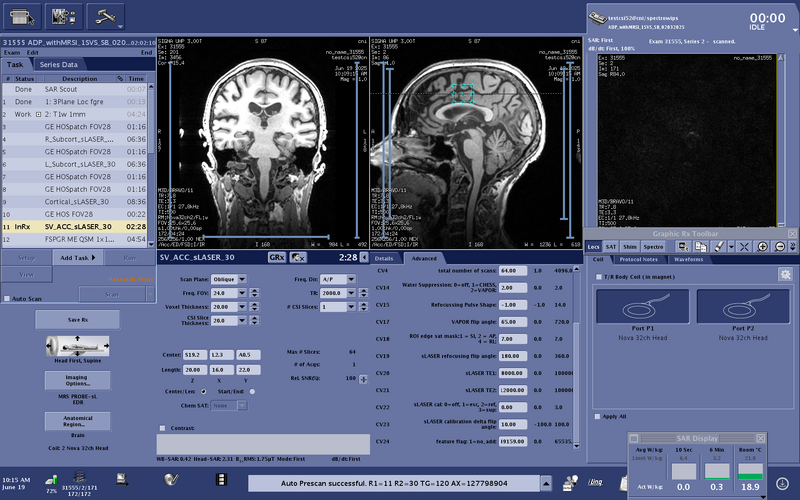Collapse scan parameters with the left arrow by 2:28
Screen dimensions: 800x500
click(364, 257)
